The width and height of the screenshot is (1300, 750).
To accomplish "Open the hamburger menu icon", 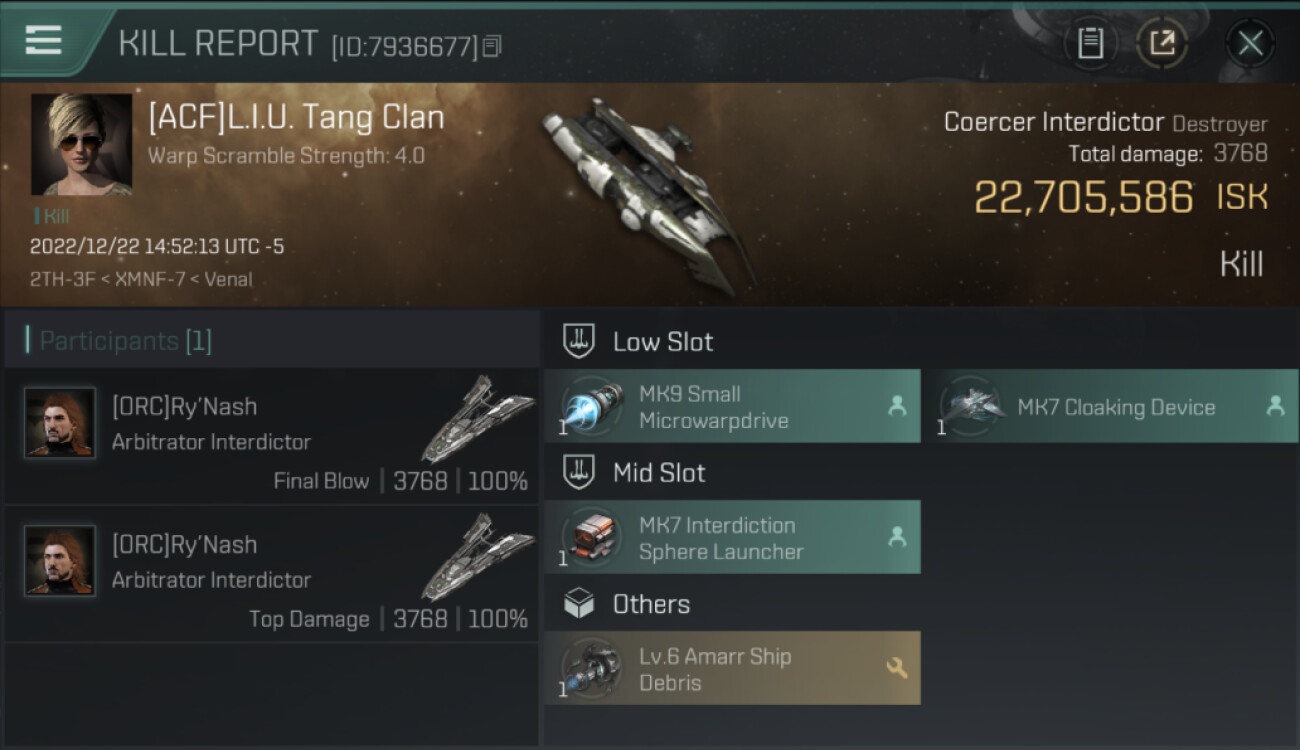I will pos(43,41).
